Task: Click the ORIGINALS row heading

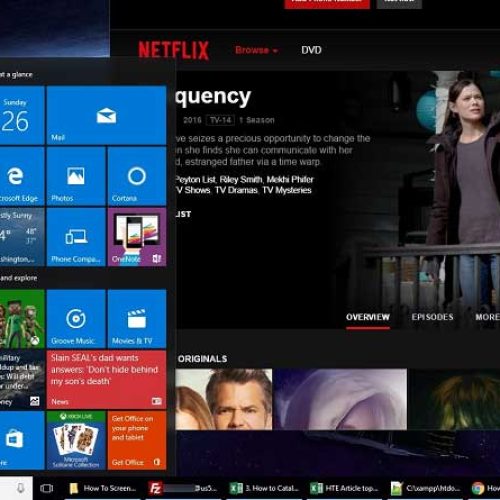Action: pos(202,359)
